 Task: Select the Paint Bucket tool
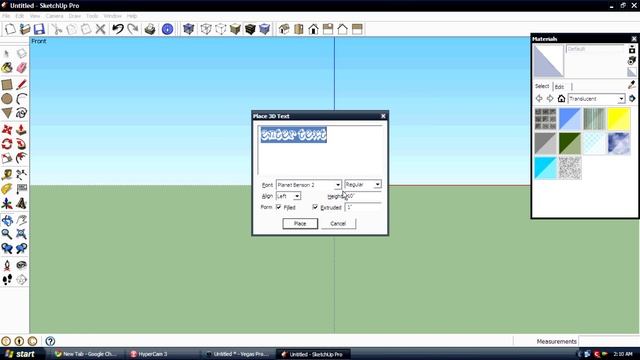coord(7,68)
